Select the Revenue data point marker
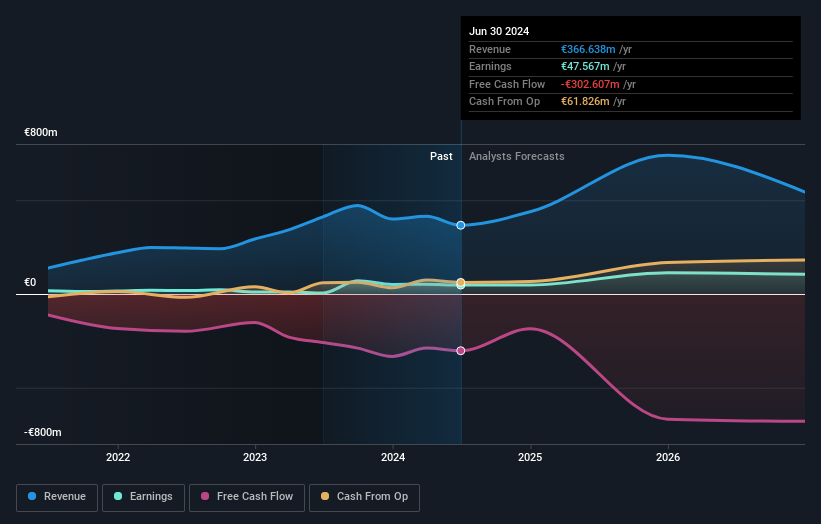821x524 pixels. pyautogui.click(x=460, y=225)
